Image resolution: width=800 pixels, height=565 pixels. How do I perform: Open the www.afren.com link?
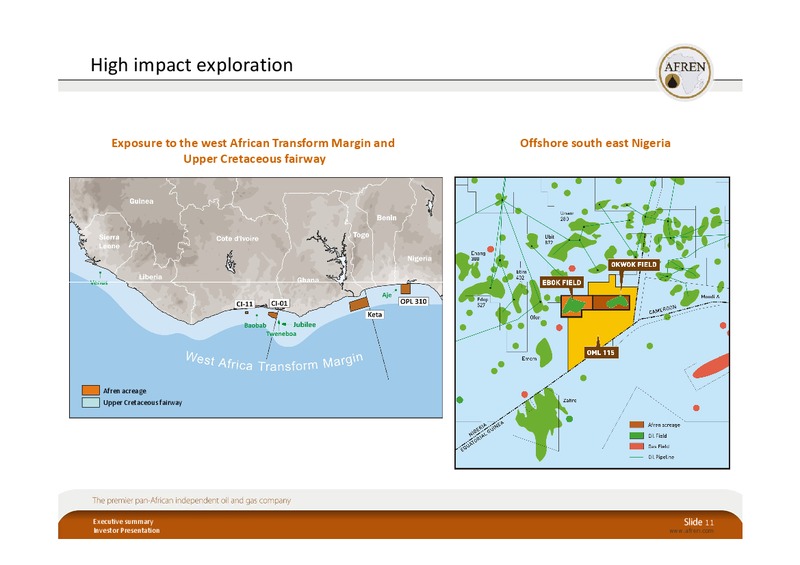coord(692,531)
